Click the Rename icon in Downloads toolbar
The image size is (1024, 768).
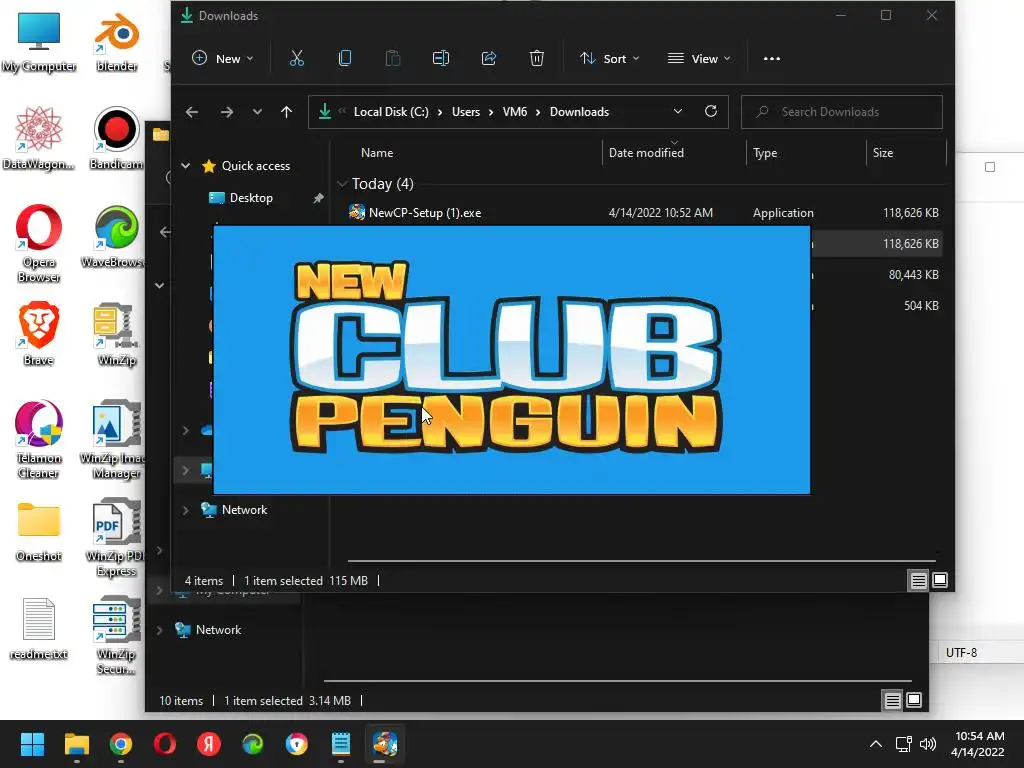441,59
